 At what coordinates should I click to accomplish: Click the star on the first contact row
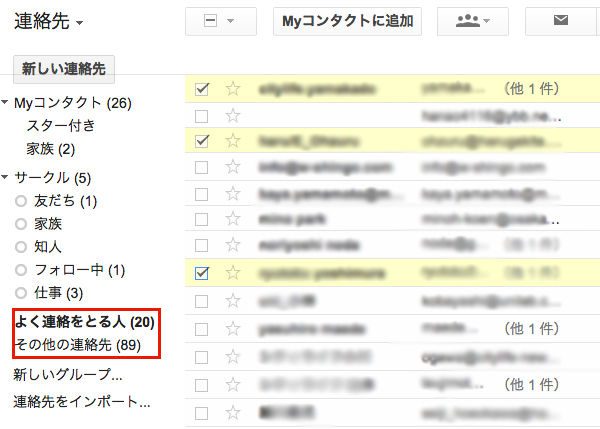pyautogui.click(x=233, y=89)
